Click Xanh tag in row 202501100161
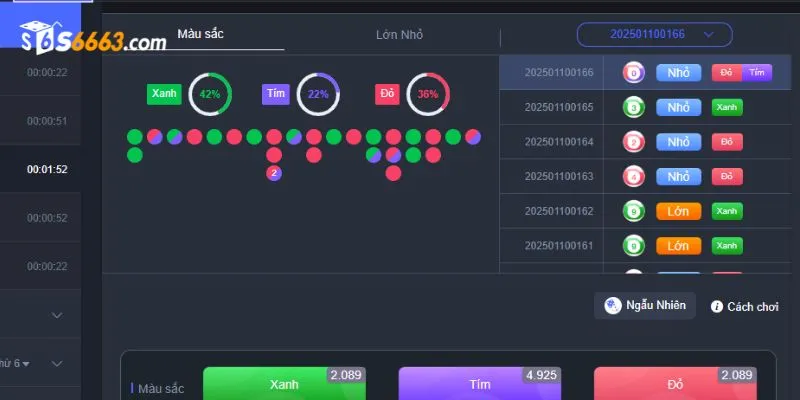Image resolution: width=800 pixels, height=400 pixels. tap(727, 245)
